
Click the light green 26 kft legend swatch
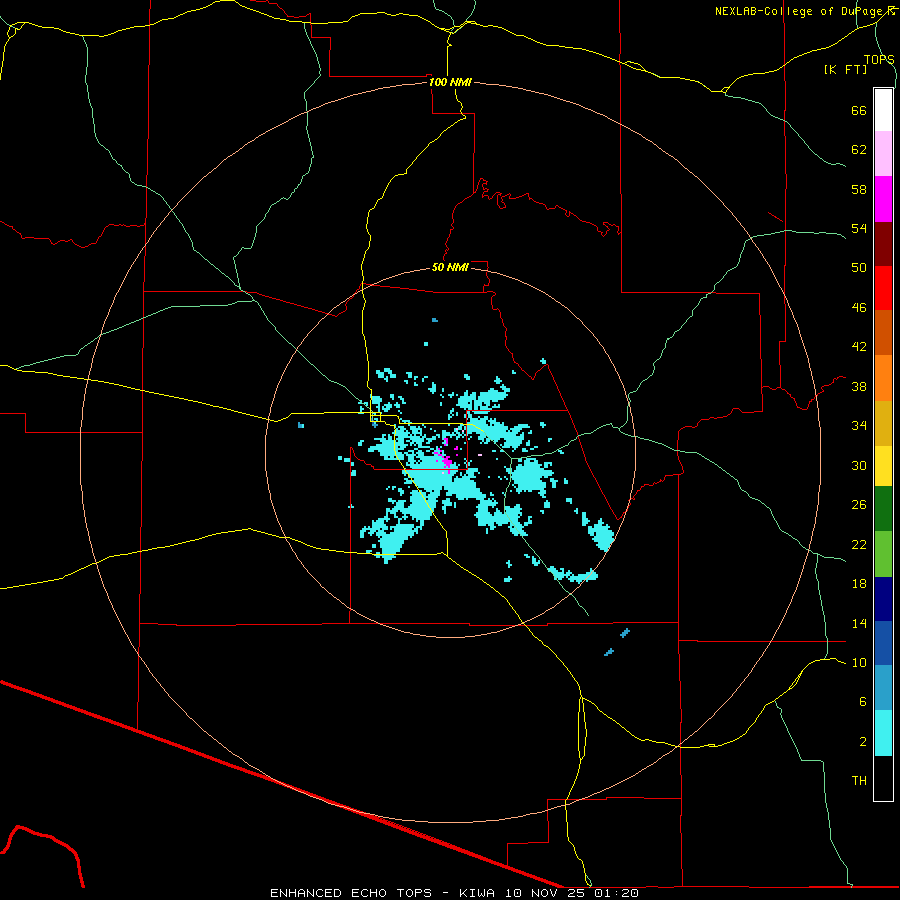tap(883, 554)
